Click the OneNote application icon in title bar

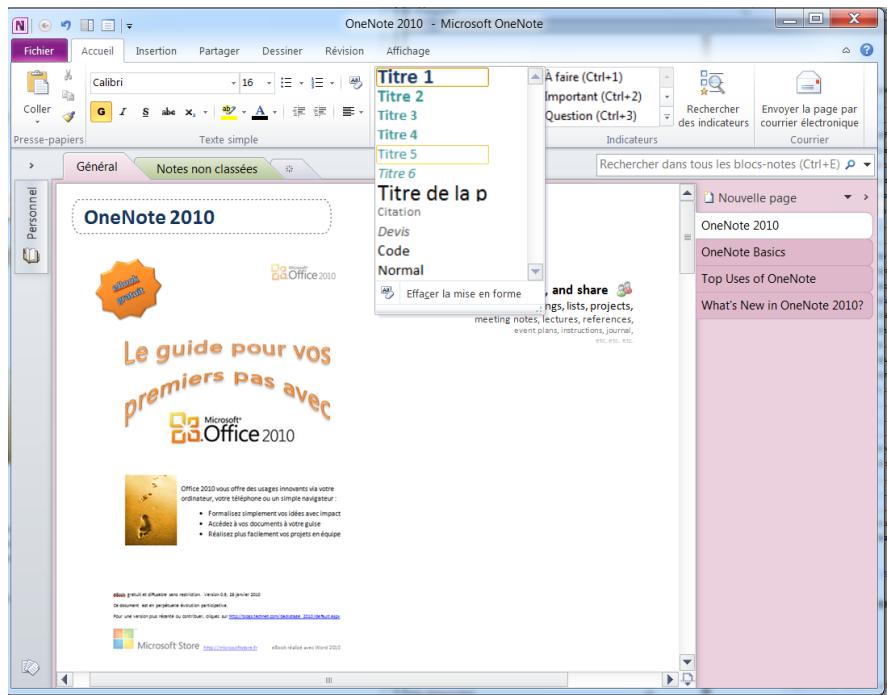coord(20,25)
